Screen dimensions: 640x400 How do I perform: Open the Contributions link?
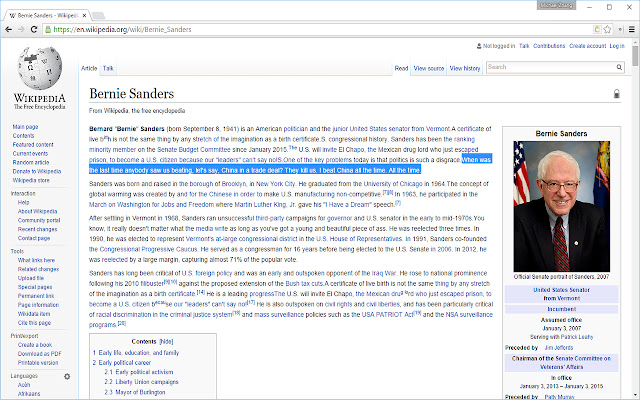tap(549, 46)
